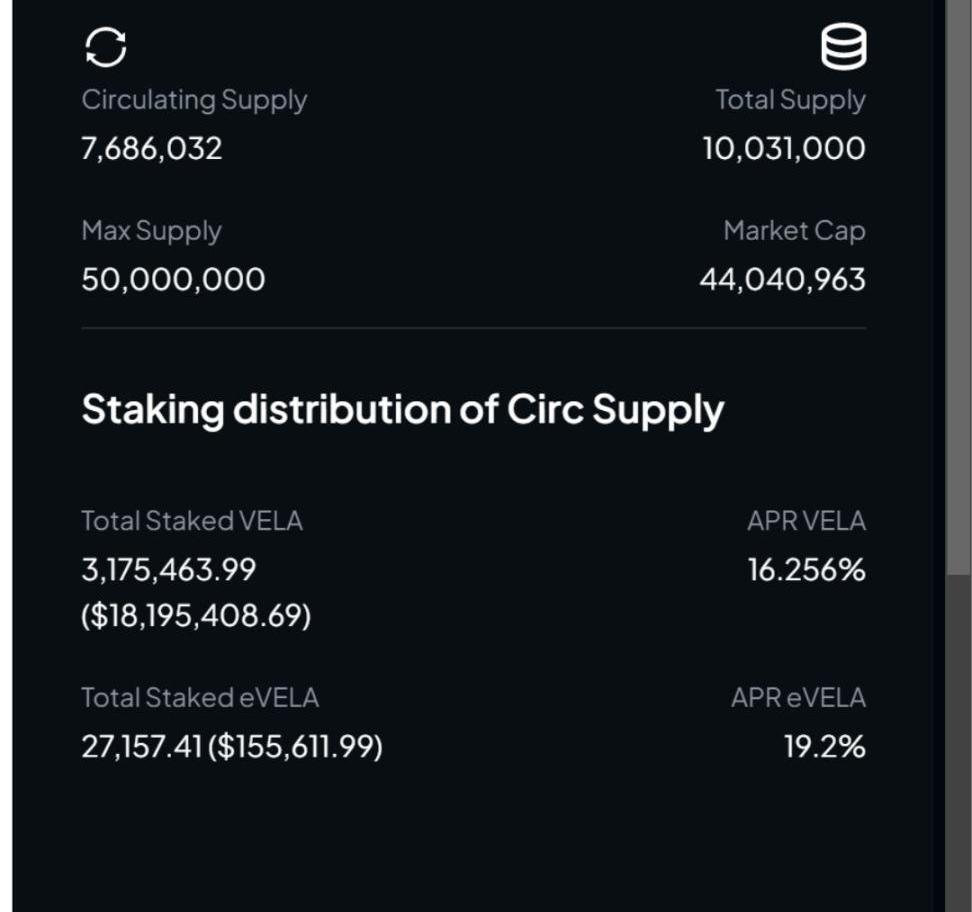This screenshot has width=972, height=912.
Task: Click the APR VELA label
Action: (x=806, y=521)
